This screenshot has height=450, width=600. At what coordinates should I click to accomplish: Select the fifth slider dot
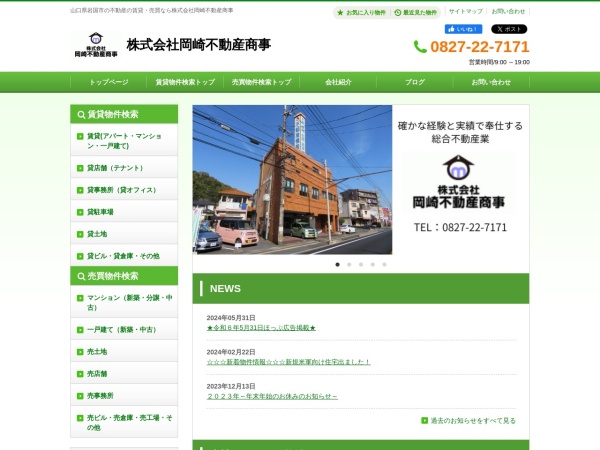pyautogui.click(x=385, y=264)
